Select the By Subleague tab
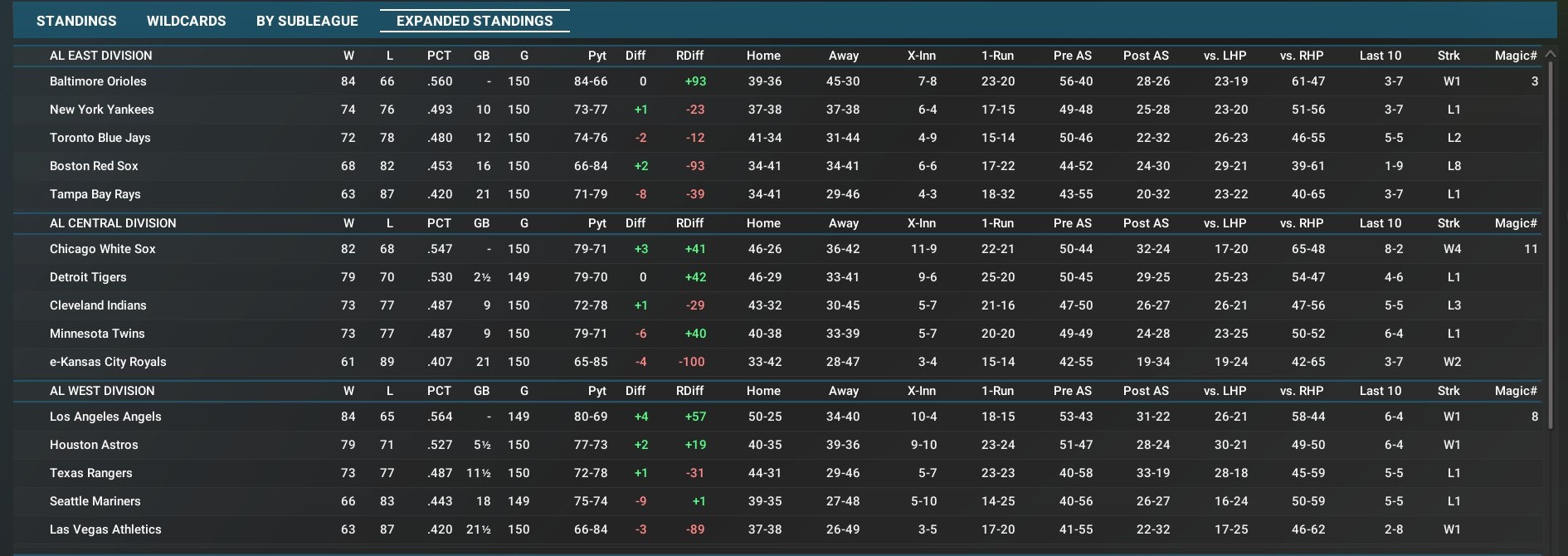Viewport: 1568px width, 556px height. coord(307,21)
